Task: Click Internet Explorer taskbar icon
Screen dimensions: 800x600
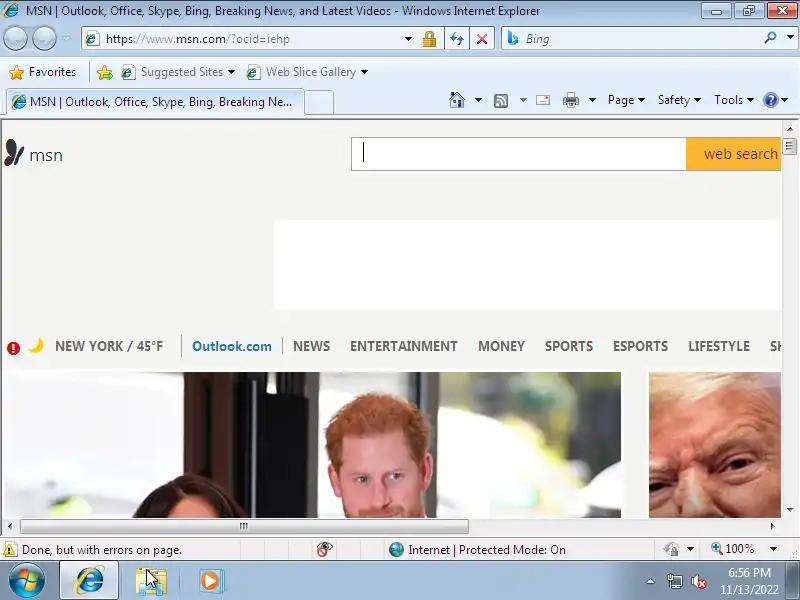Action: [90, 581]
